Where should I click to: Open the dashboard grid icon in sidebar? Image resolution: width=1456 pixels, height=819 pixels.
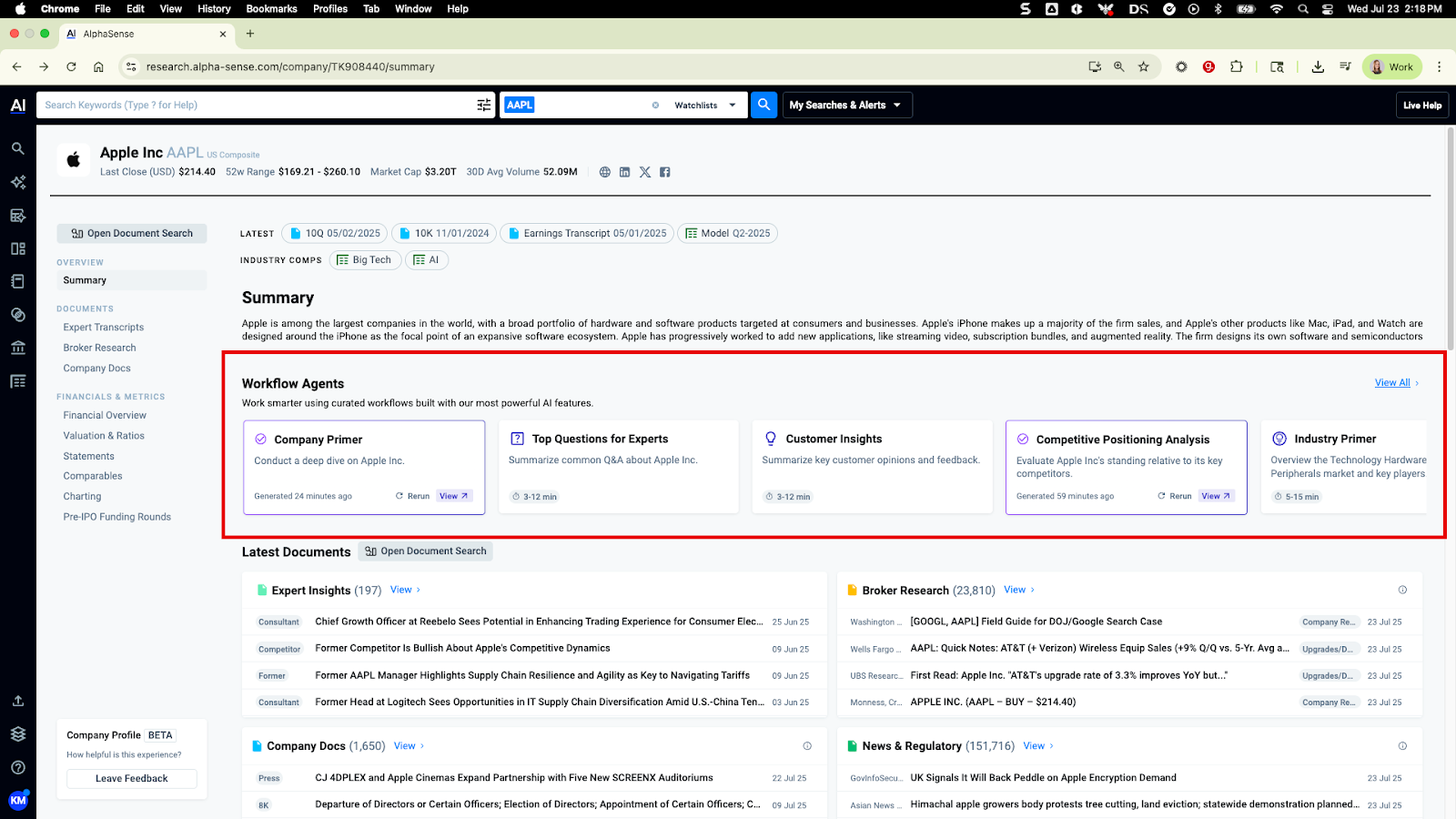coord(18,248)
